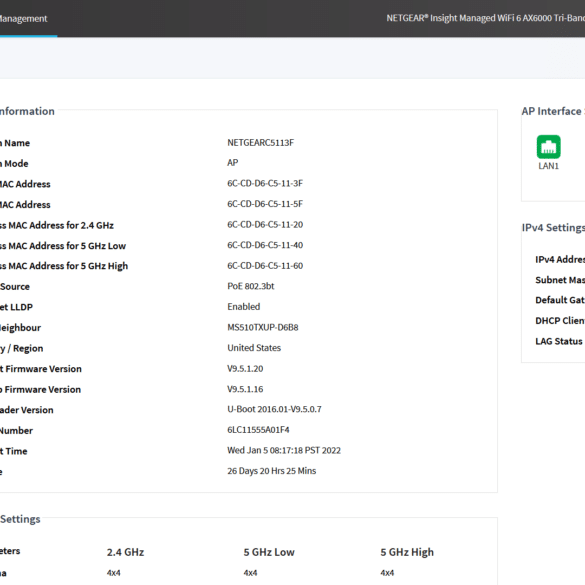Click the MAC Address for 5 GHz High label
This screenshot has height=585, width=585.
pyautogui.click(x=64, y=266)
